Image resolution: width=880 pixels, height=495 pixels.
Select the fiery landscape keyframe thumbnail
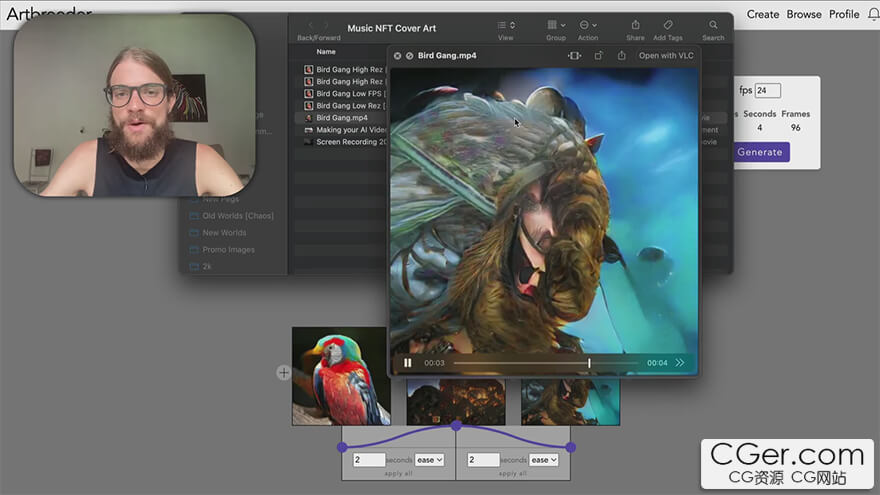(x=456, y=401)
